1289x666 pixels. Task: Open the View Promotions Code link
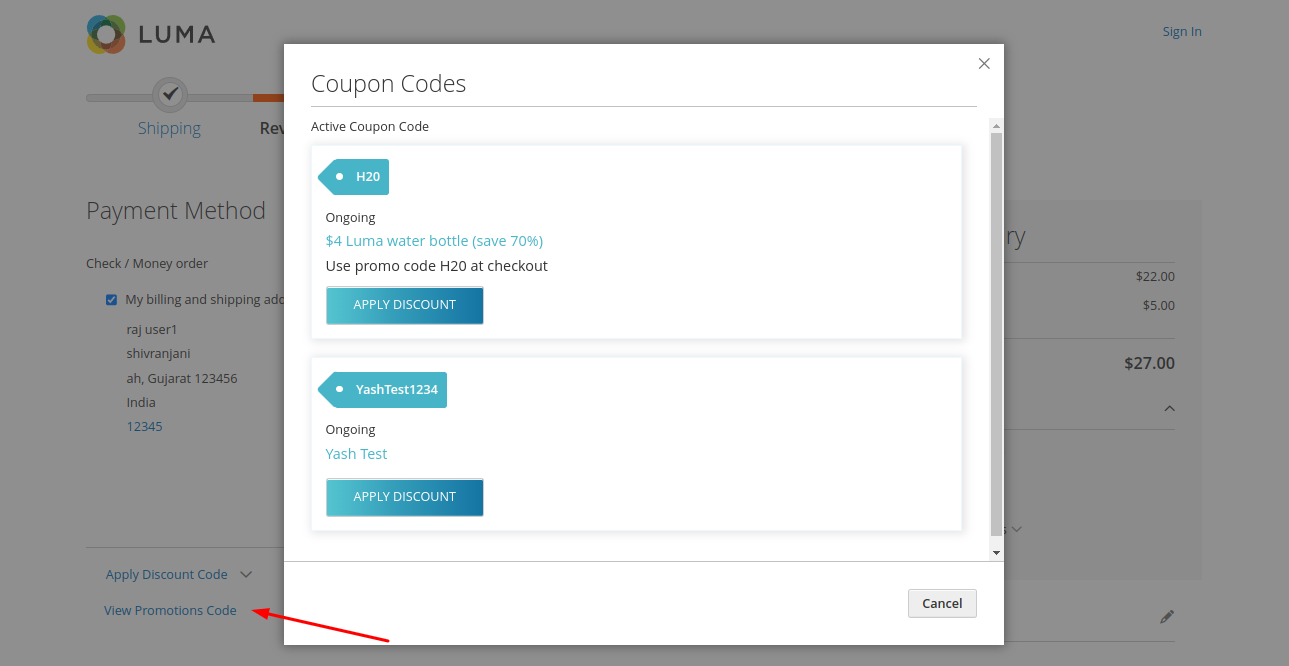coord(170,611)
